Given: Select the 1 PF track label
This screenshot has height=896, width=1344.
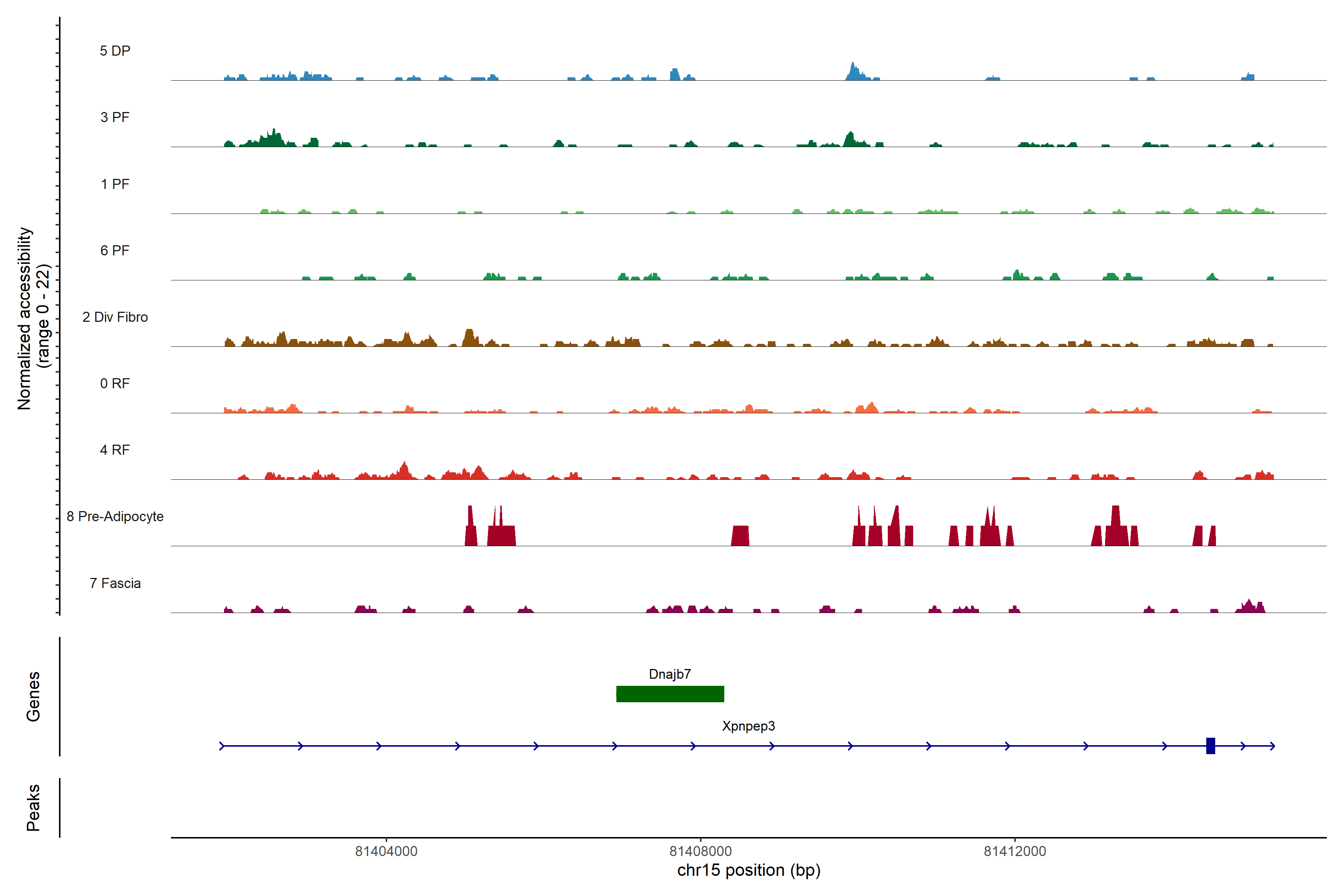Looking at the screenshot, I should 115,184.
